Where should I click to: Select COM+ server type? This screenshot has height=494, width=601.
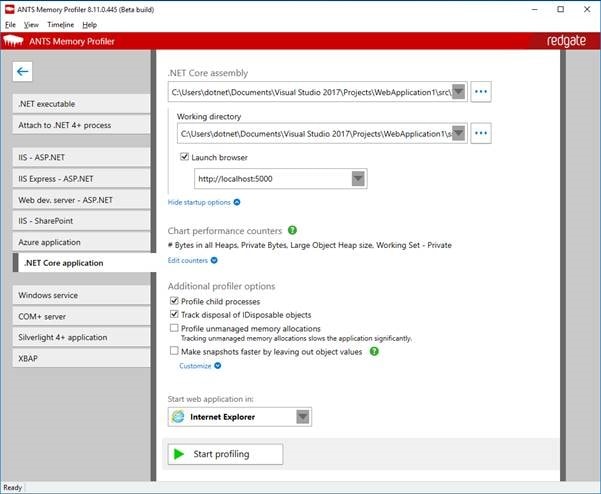point(81,317)
